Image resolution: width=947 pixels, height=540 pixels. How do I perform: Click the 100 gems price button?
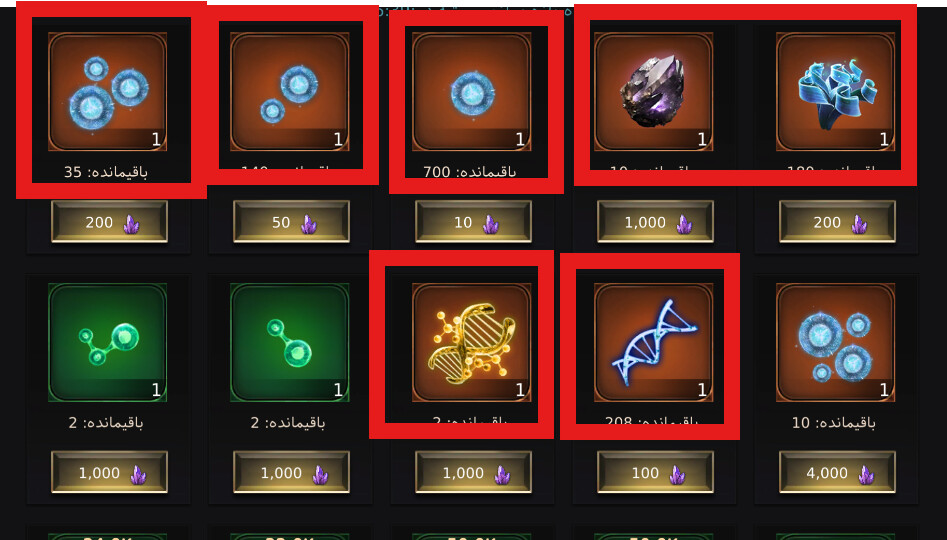point(655,472)
